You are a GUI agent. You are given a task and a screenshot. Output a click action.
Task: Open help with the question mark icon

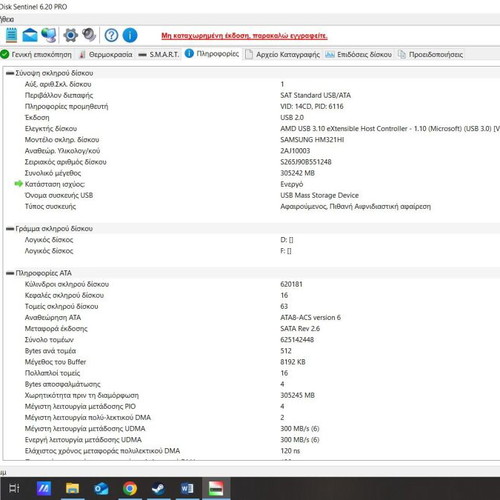(111, 35)
